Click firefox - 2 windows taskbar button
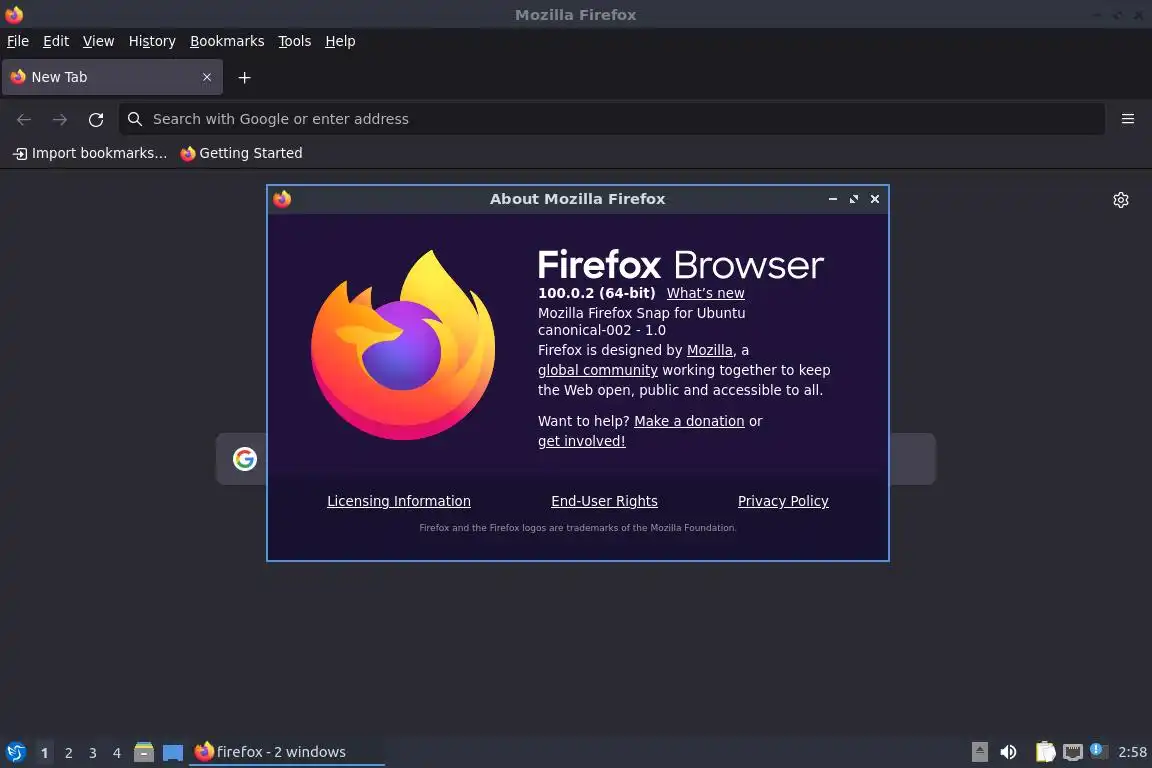 [x=287, y=752]
